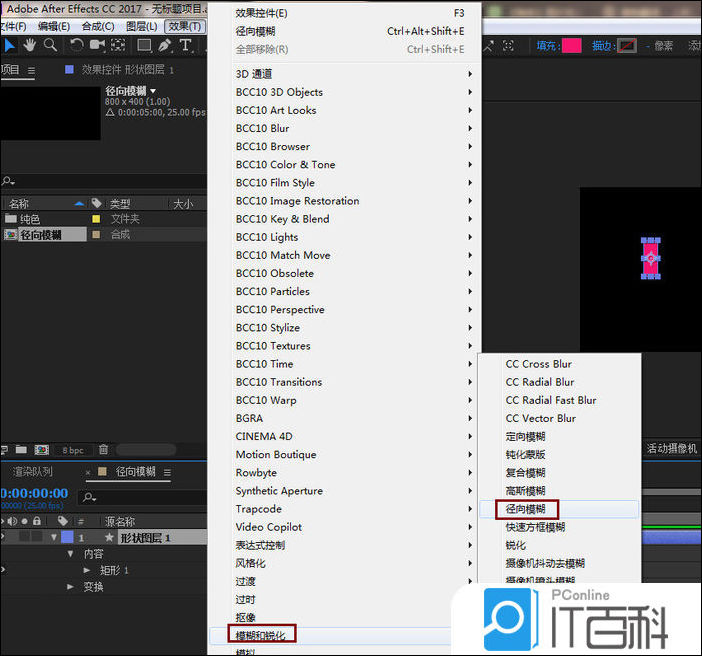Open 径向模糊 composition name dropdown

[153, 91]
